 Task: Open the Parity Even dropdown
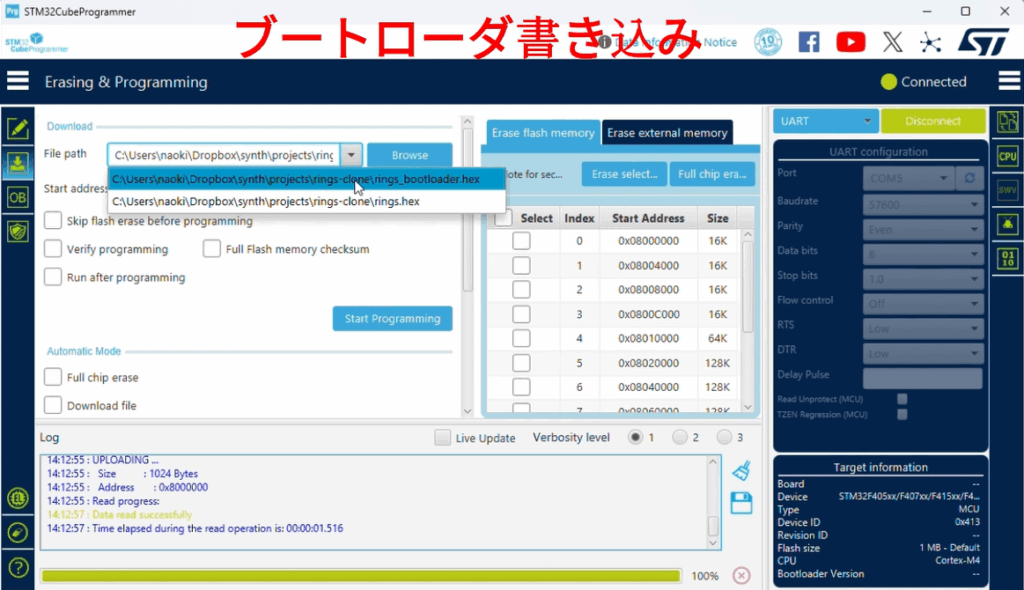(923, 229)
